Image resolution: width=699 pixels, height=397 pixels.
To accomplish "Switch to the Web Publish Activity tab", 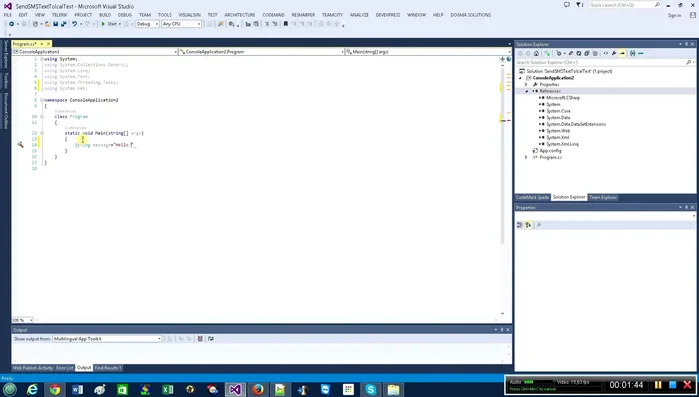I will (33, 368).
